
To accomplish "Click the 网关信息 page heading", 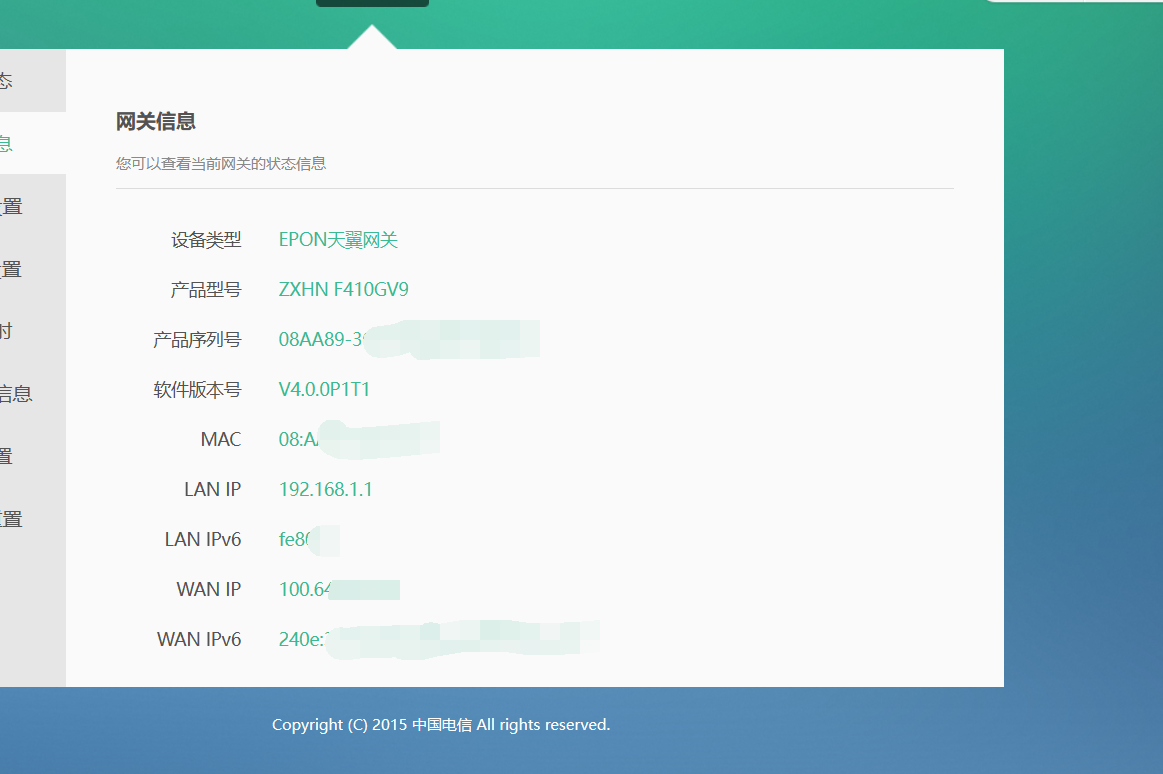I will [156, 122].
